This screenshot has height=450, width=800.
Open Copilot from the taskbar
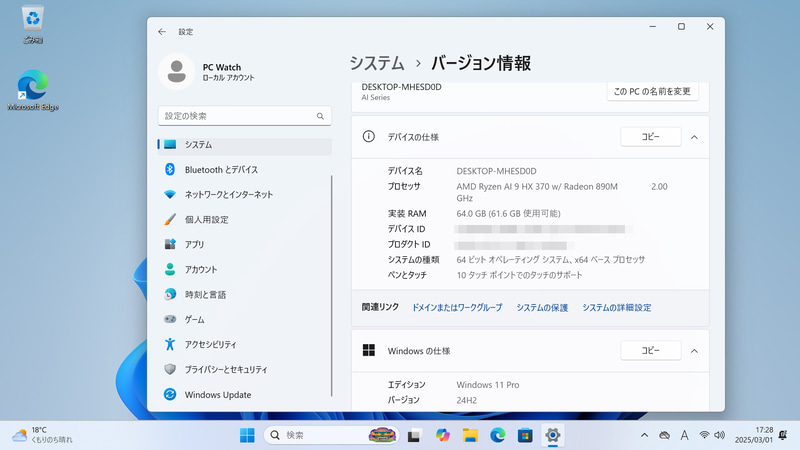click(x=442, y=435)
